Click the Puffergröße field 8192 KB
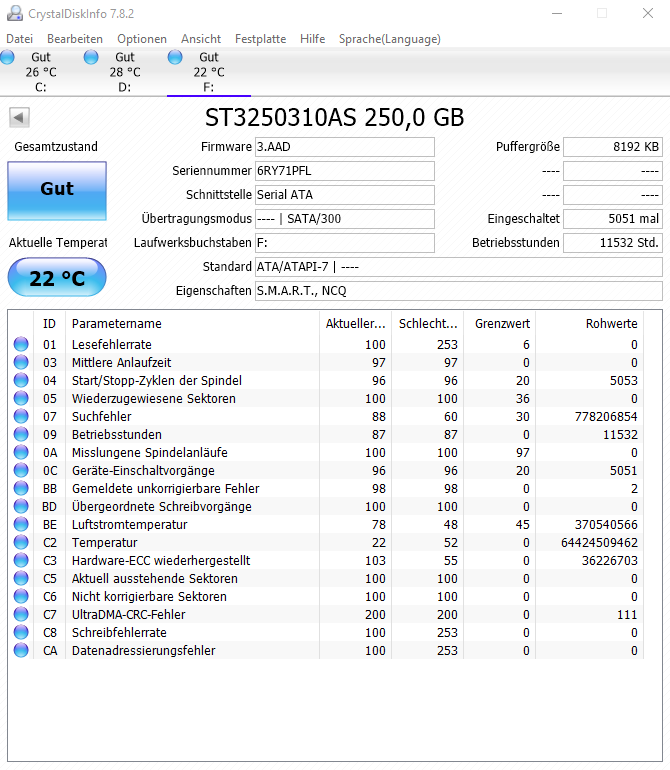The image size is (670, 770). [x=613, y=147]
